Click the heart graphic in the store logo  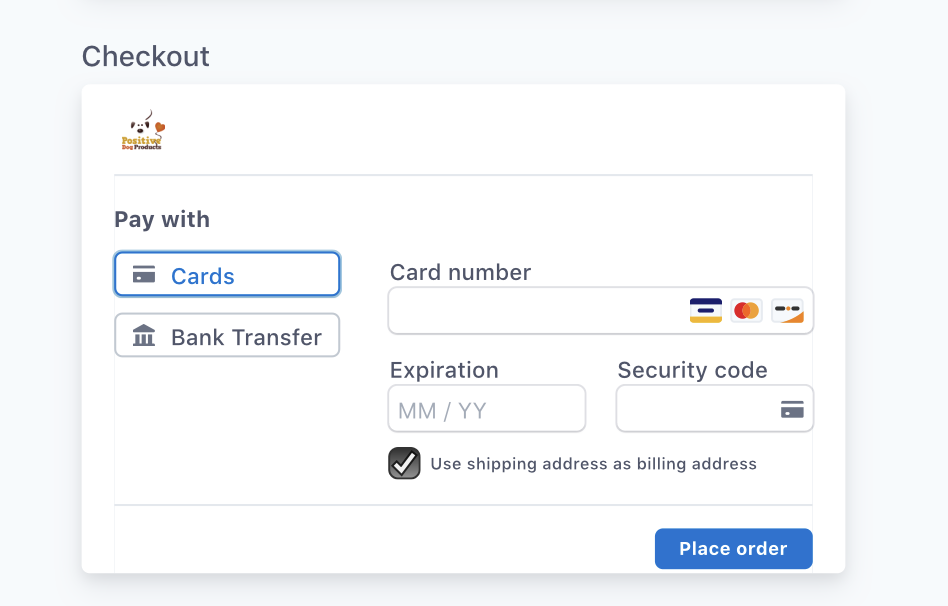[160, 126]
